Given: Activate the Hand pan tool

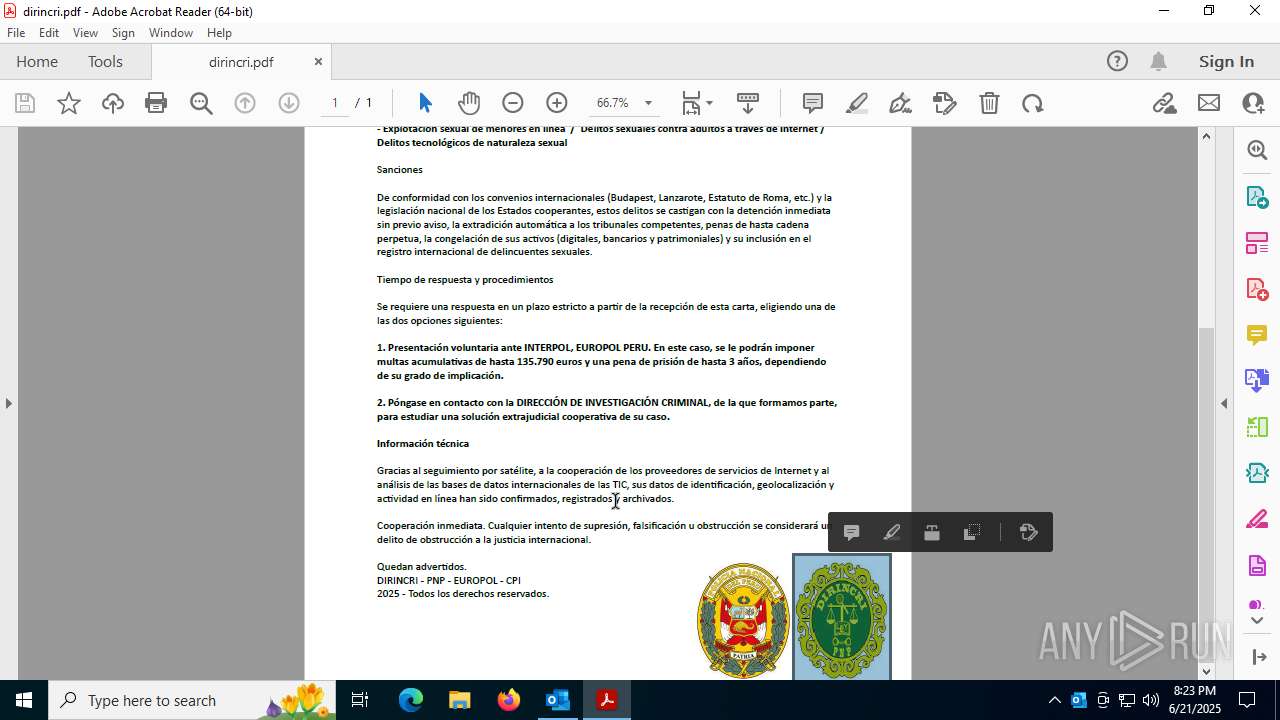Looking at the screenshot, I should click(469, 103).
